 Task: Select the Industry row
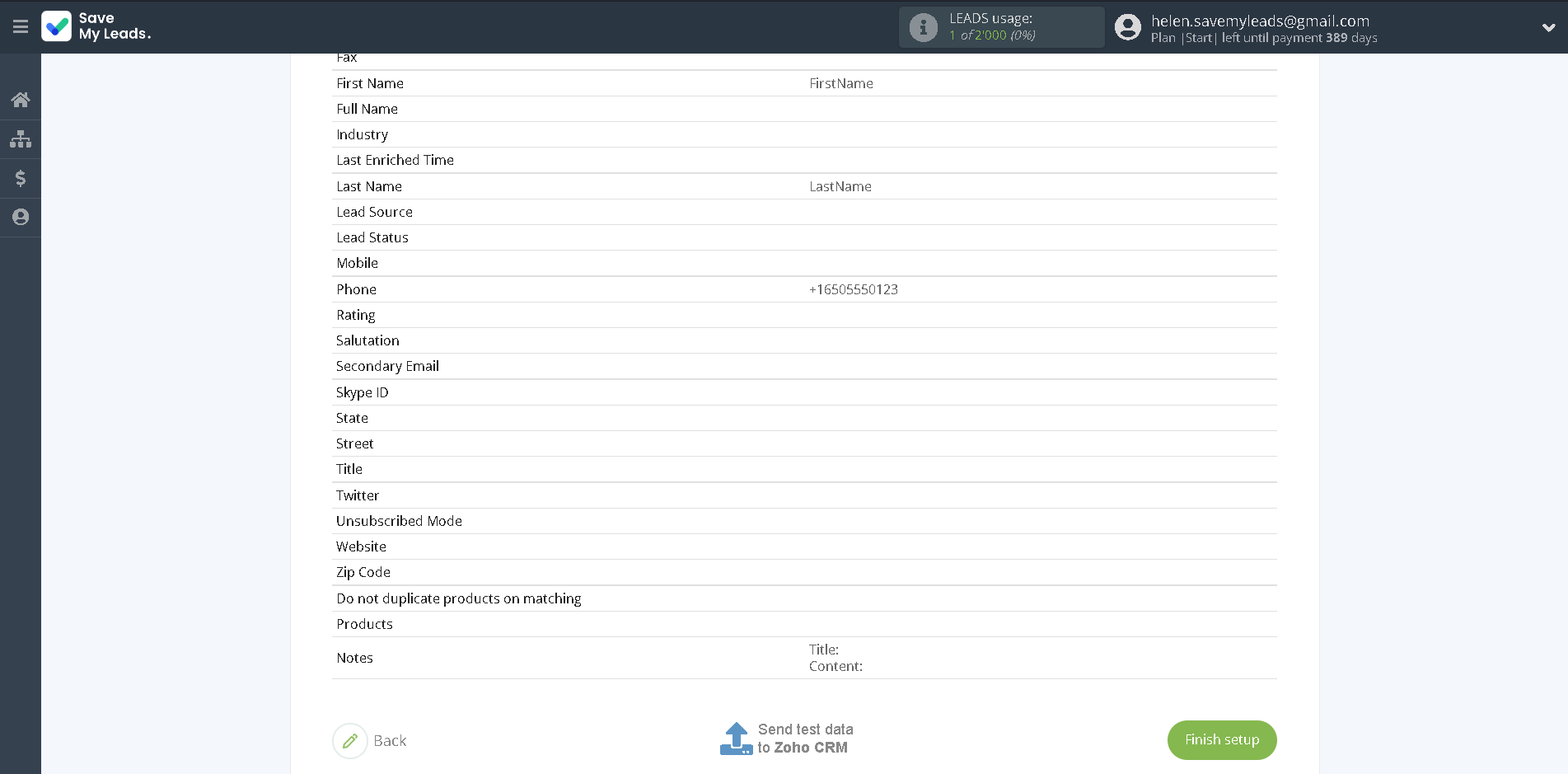[x=804, y=134]
